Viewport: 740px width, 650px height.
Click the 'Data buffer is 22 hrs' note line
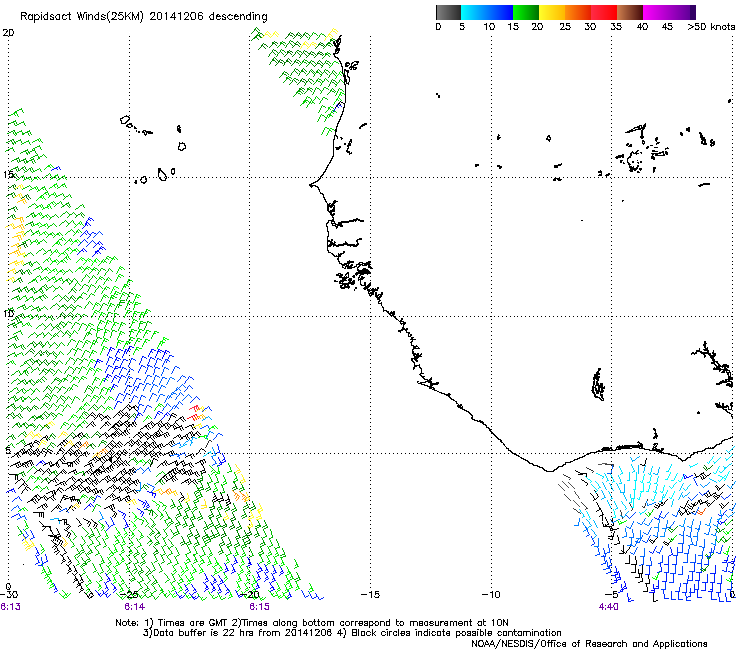(x=352, y=633)
